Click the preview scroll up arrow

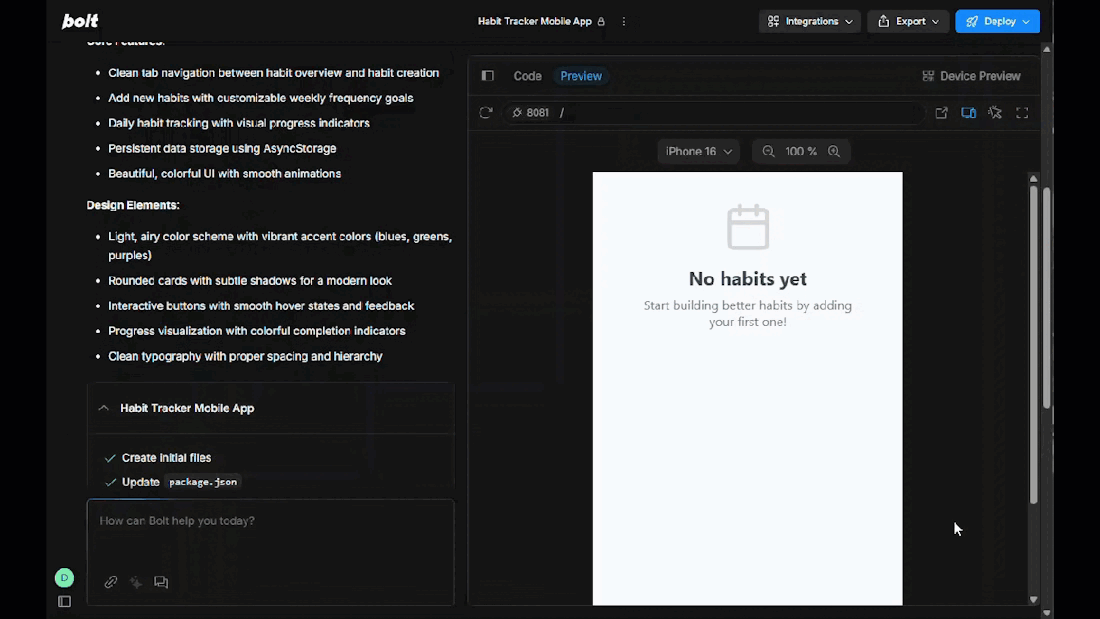1033,178
